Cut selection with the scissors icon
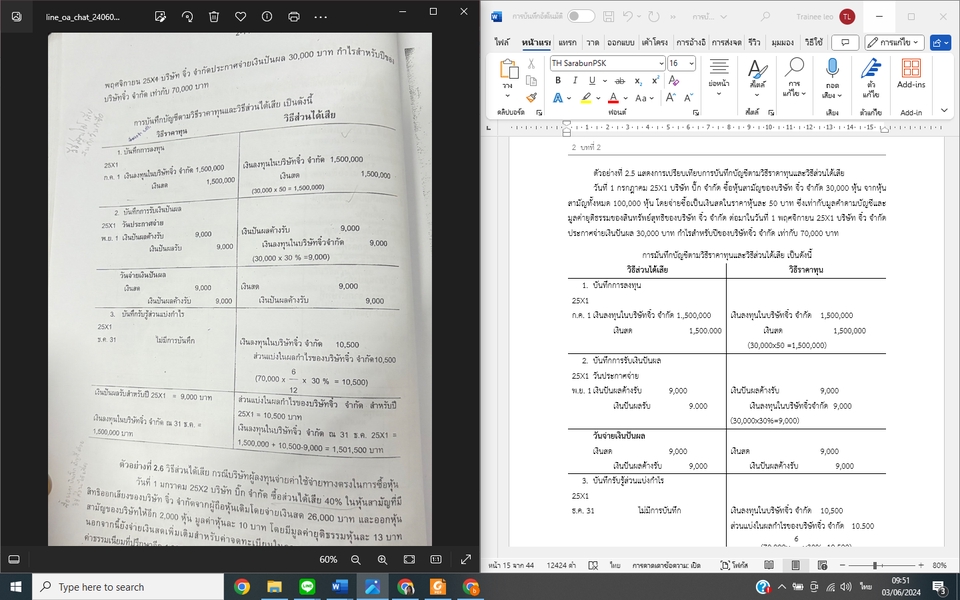Image resolution: width=960 pixels, height=600 pixels. 531,64
